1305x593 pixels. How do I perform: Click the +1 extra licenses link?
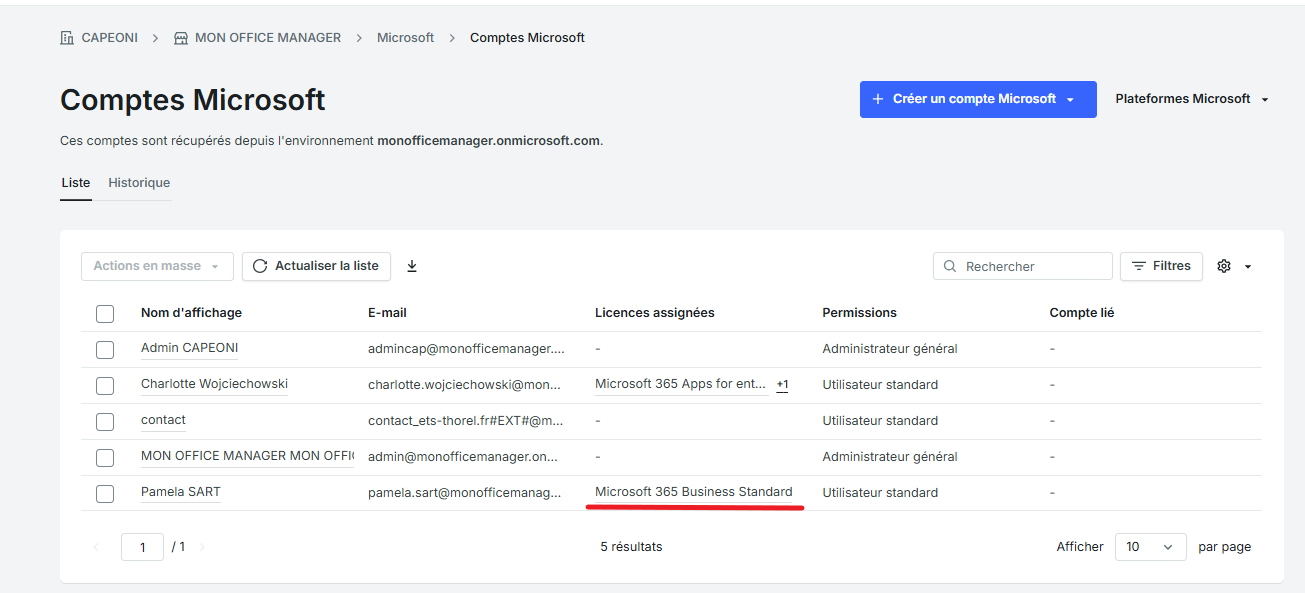782,385
